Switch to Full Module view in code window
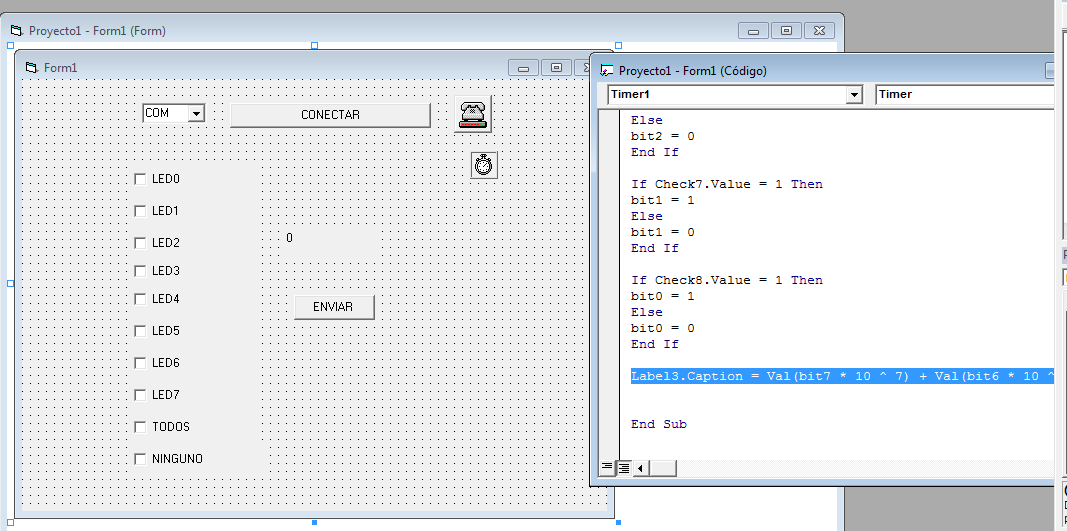The height and width of the screenshot is (531, 1067). coord(623,468)
